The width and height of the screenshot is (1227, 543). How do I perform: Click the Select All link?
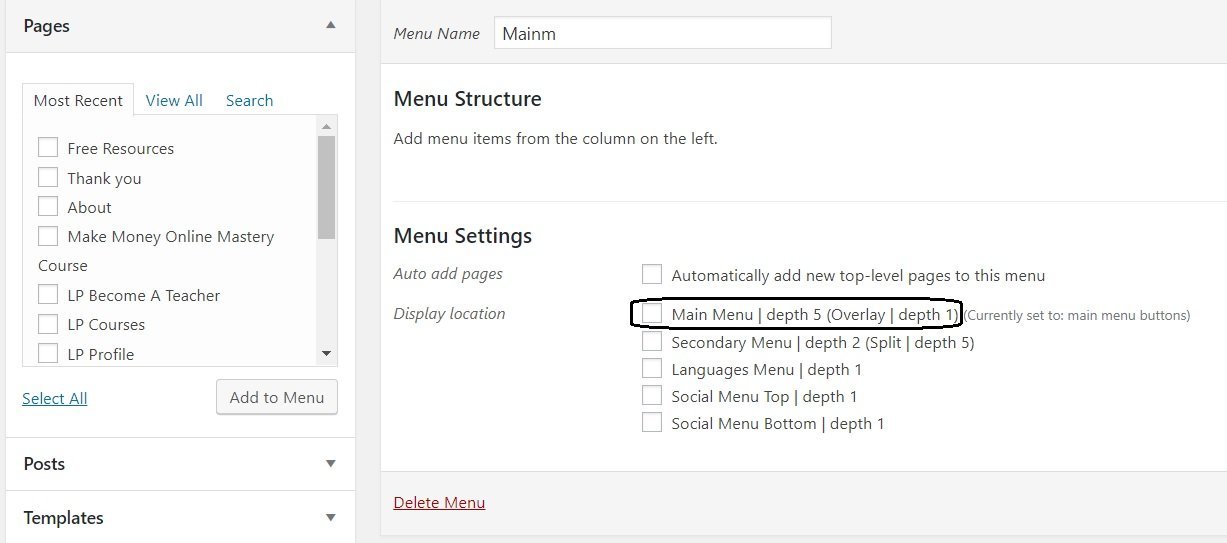tap(55, 398)
